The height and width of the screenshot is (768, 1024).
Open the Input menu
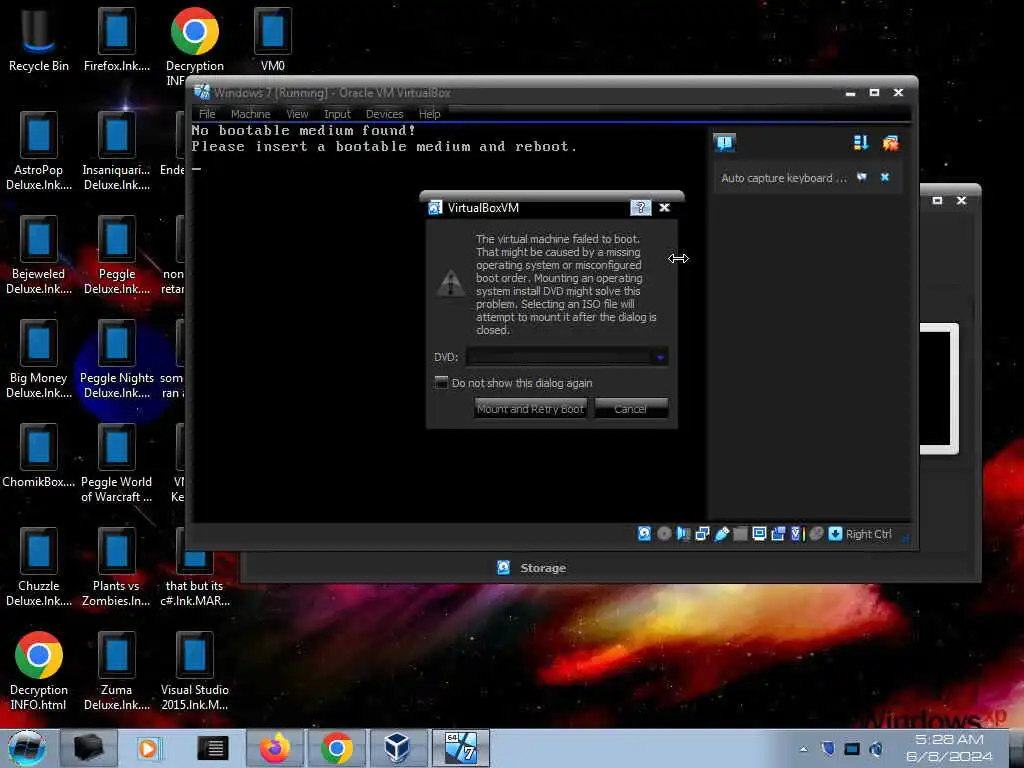click(x=337, y=114)
